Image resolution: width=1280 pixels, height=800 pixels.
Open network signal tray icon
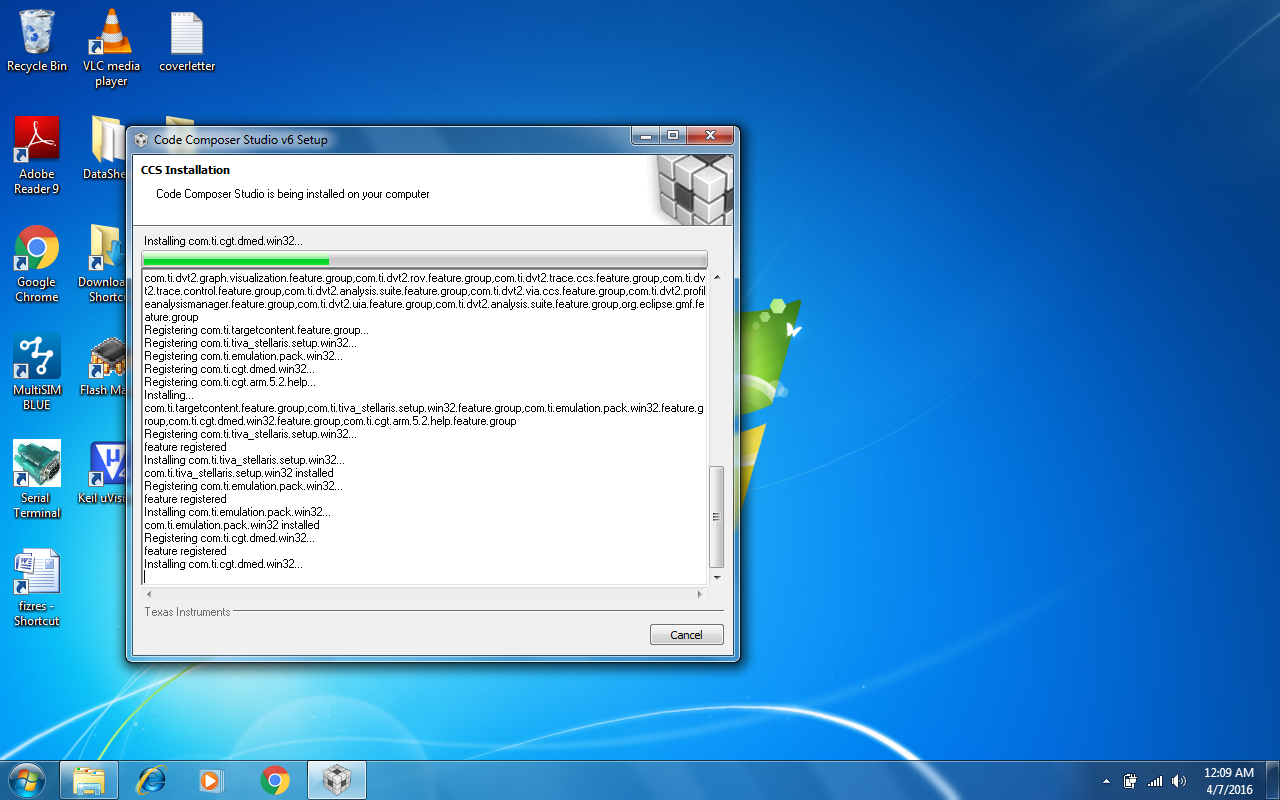point(1155,781)
